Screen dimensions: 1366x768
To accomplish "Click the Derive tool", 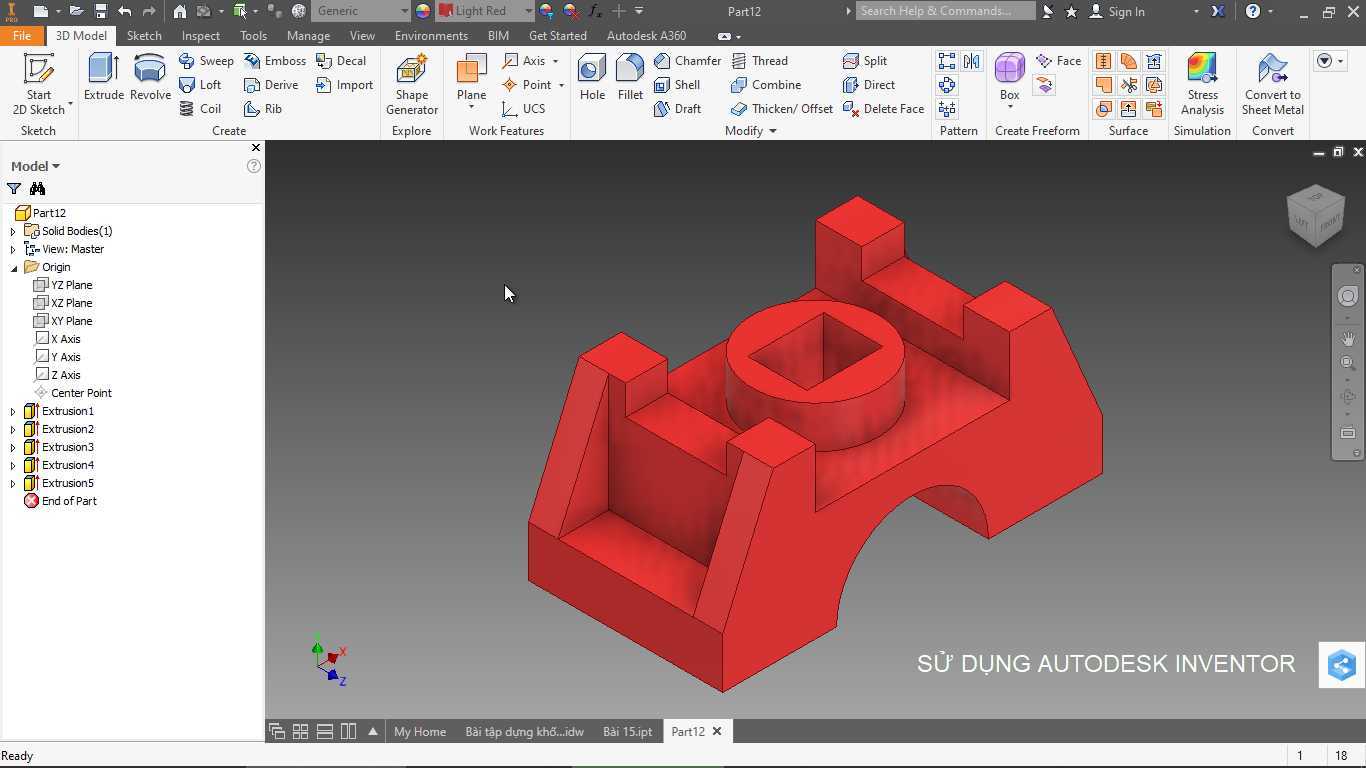I will point(271,85).
